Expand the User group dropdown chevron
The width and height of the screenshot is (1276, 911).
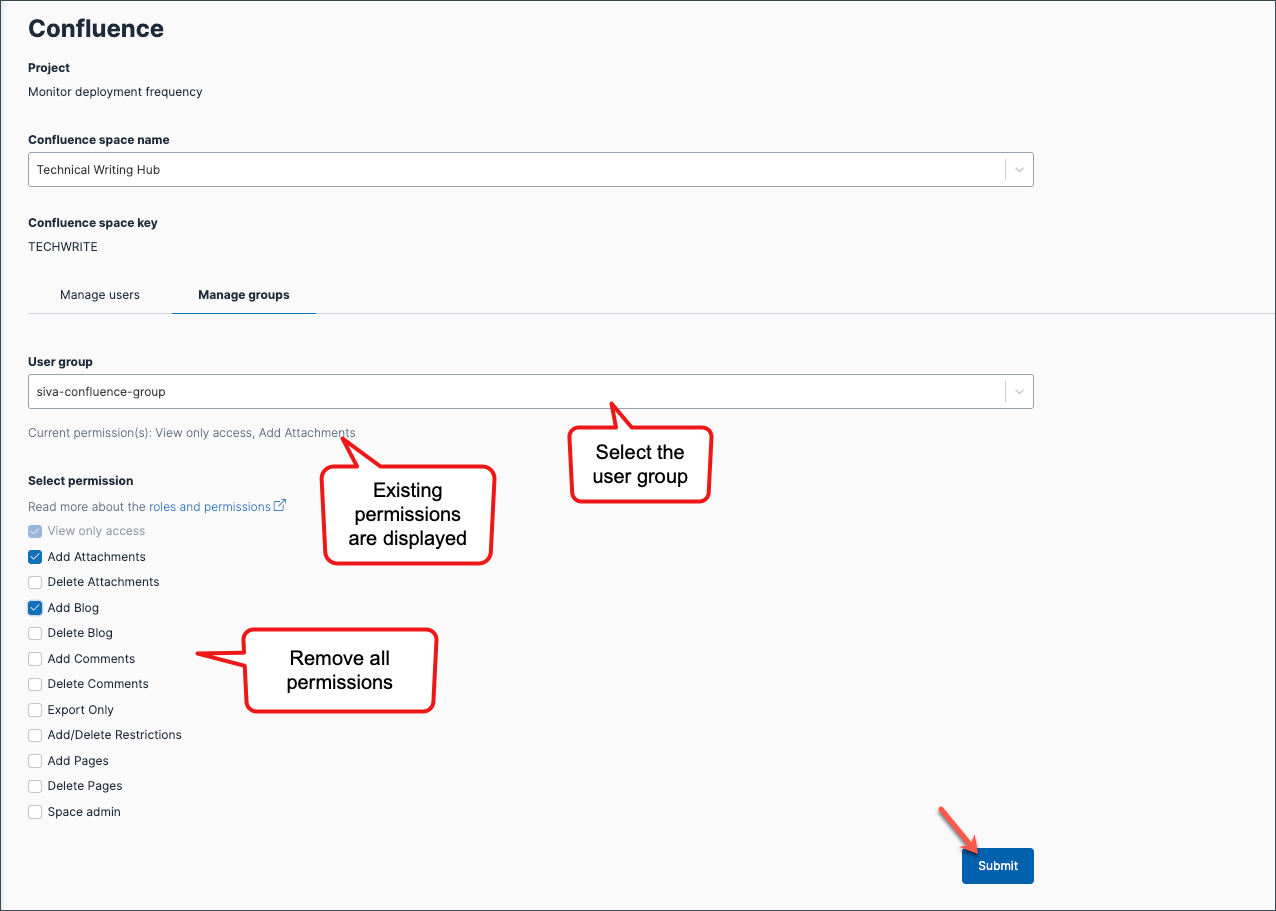(x=1019, y=392)
